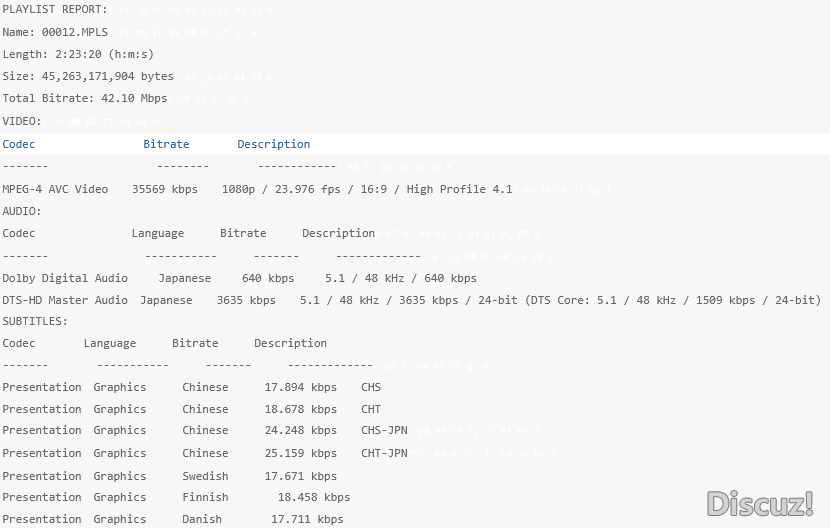This screenshot has width=830, height=528.
Task: Select the PLAYLIST REPORT heading text
Action: tap(54, 10)
